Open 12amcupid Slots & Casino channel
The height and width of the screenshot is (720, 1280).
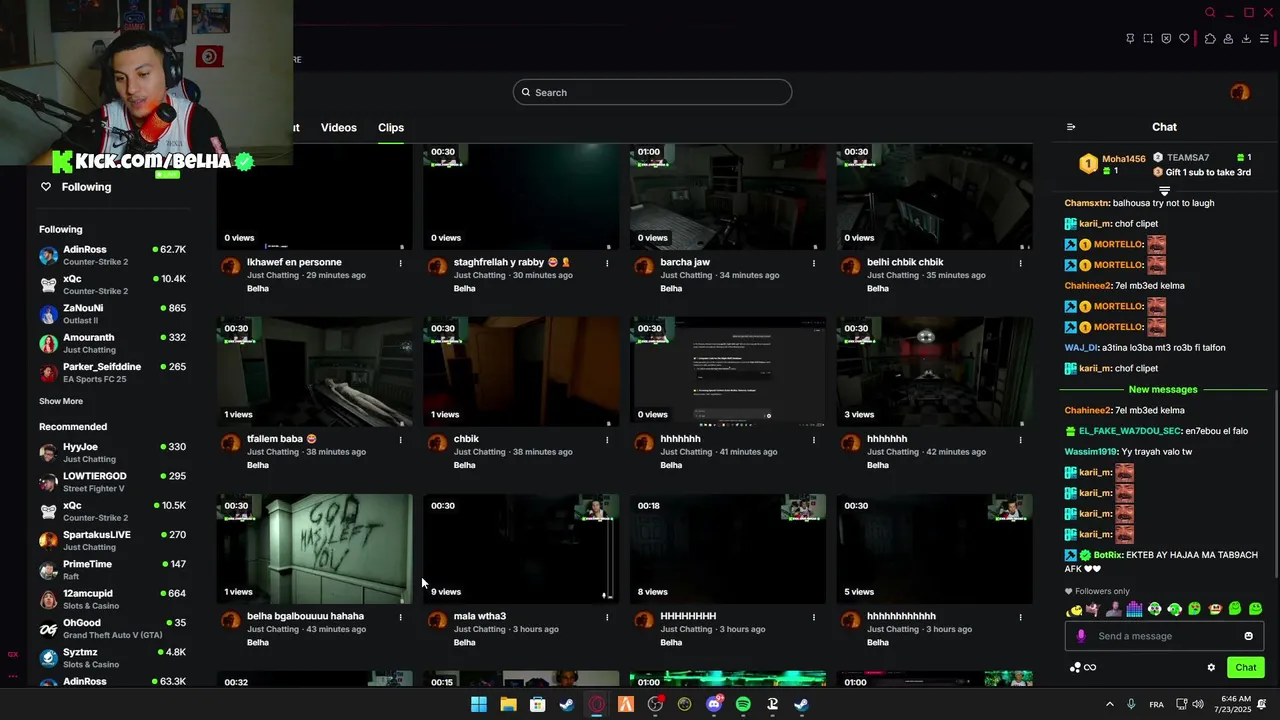[x=112, y=599]
